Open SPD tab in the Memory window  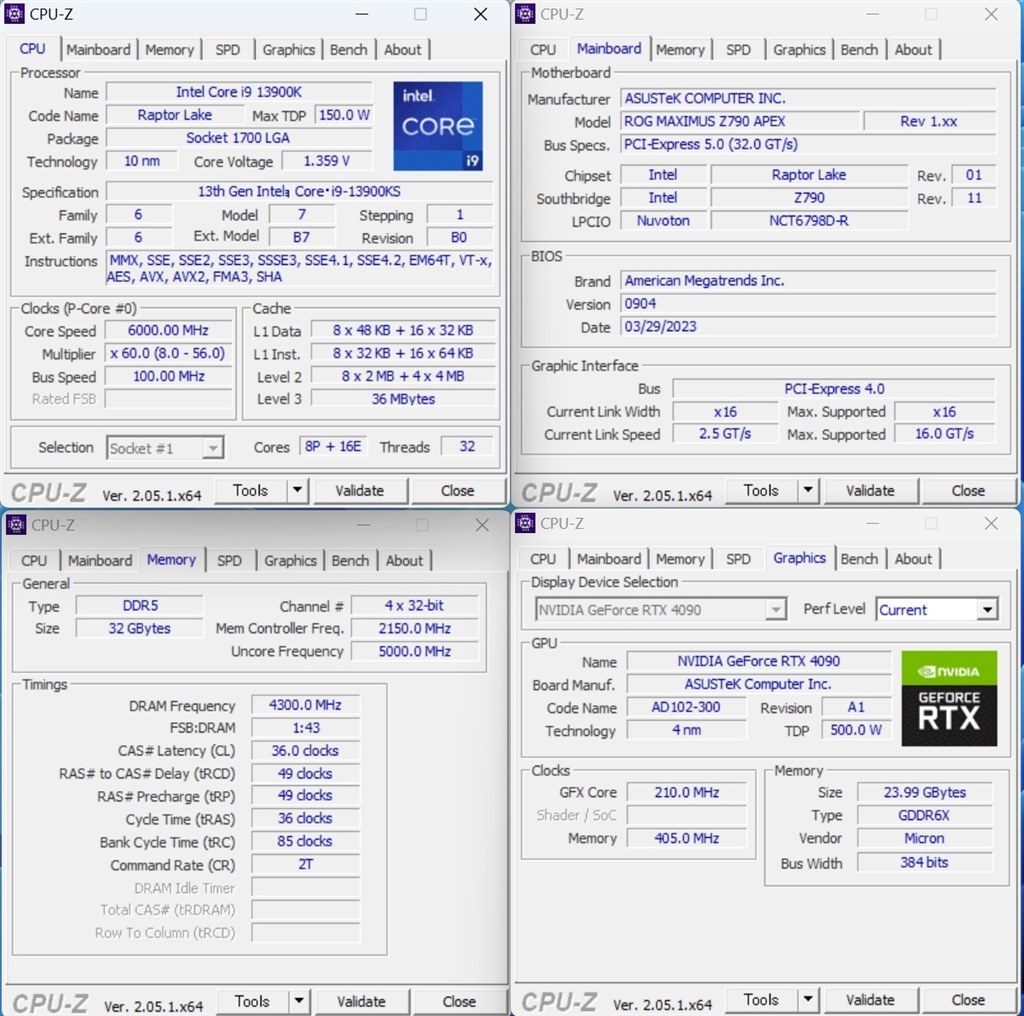[229, 560]
